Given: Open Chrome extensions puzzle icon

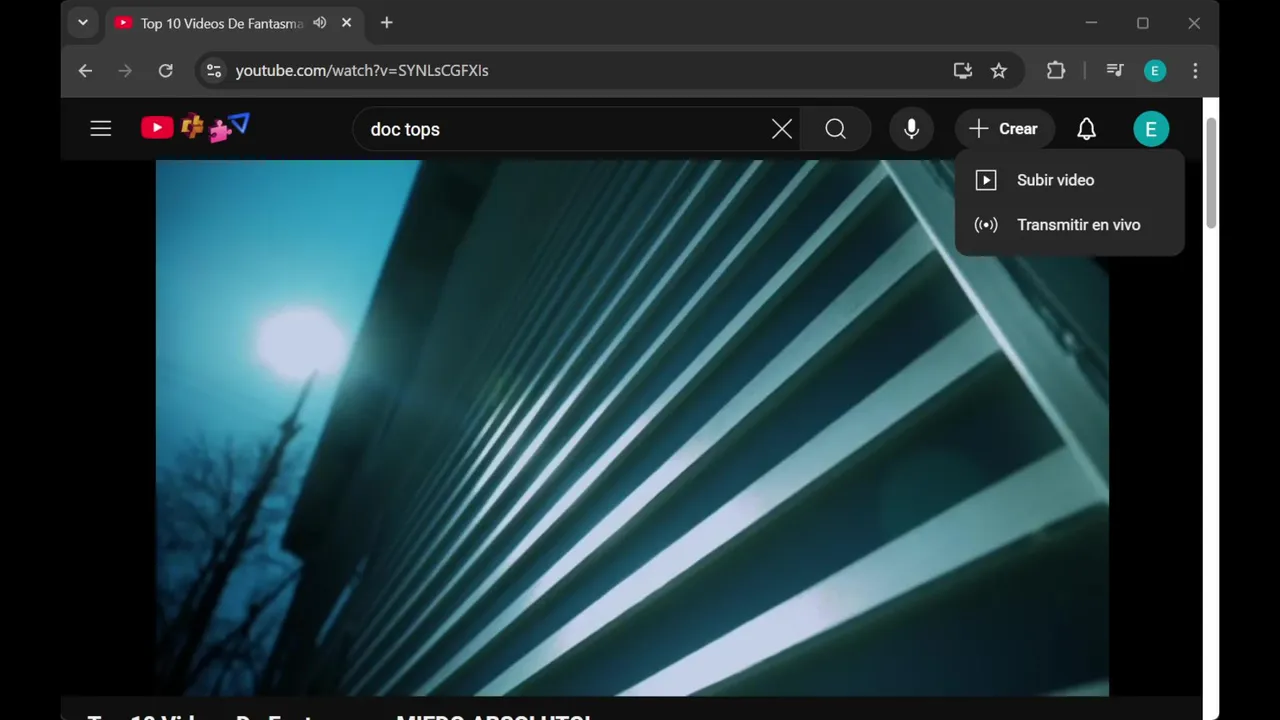Looking at the screenshot, I should (x=1056, y=71).
